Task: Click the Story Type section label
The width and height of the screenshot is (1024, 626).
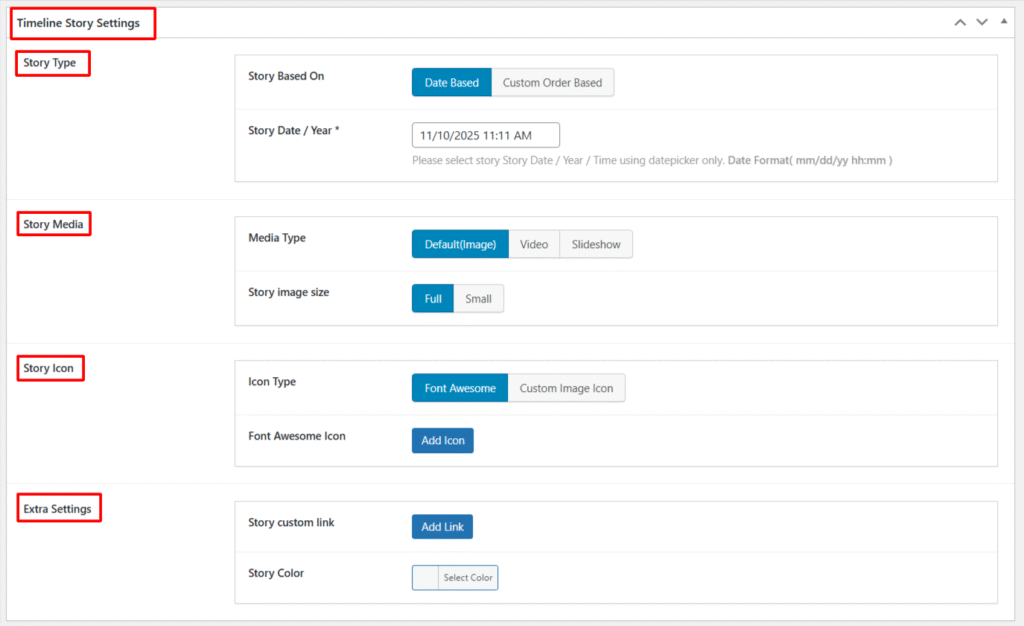Action: pyautogui.click(x=51, y=63)
